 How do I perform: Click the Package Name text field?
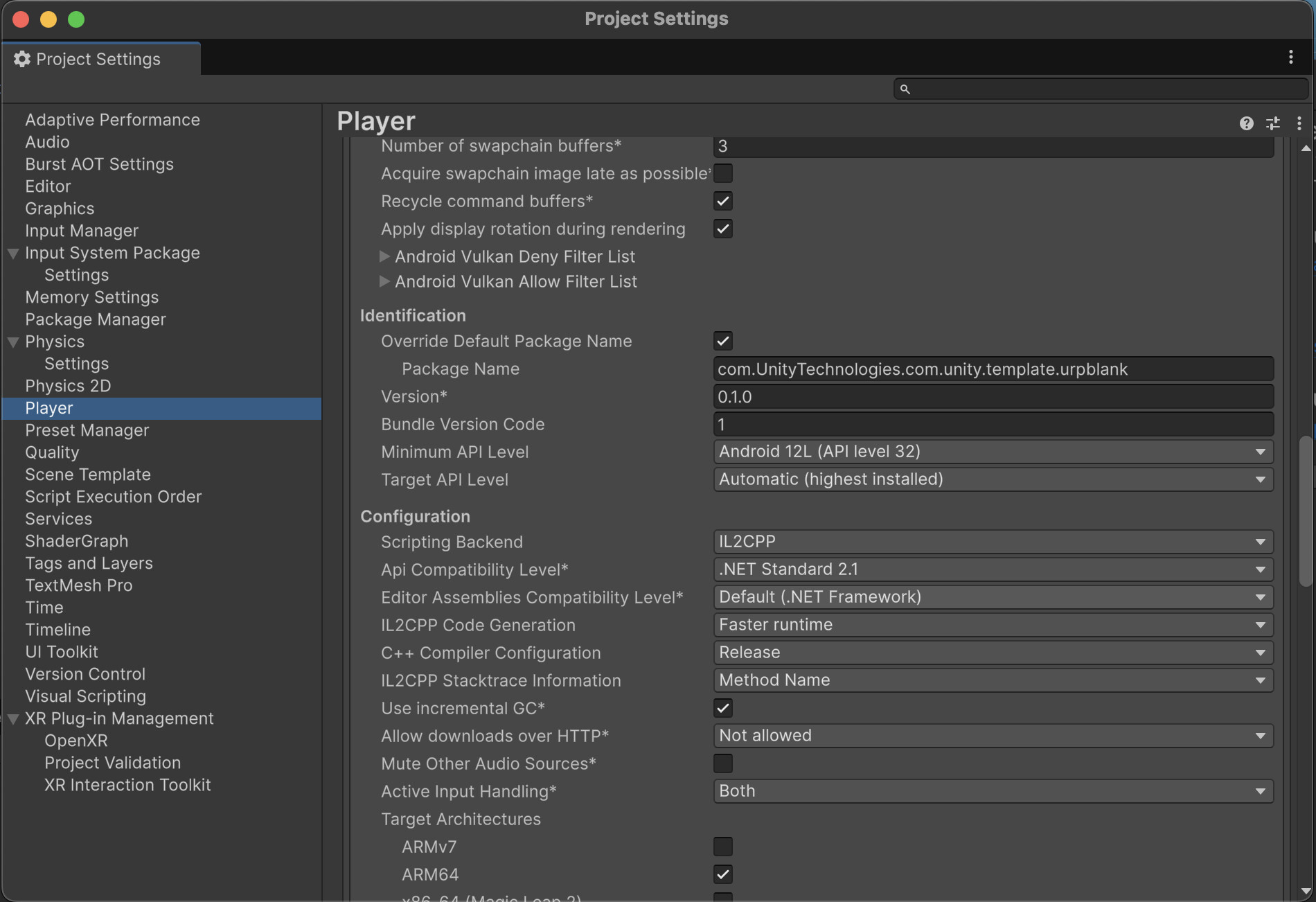993,369
